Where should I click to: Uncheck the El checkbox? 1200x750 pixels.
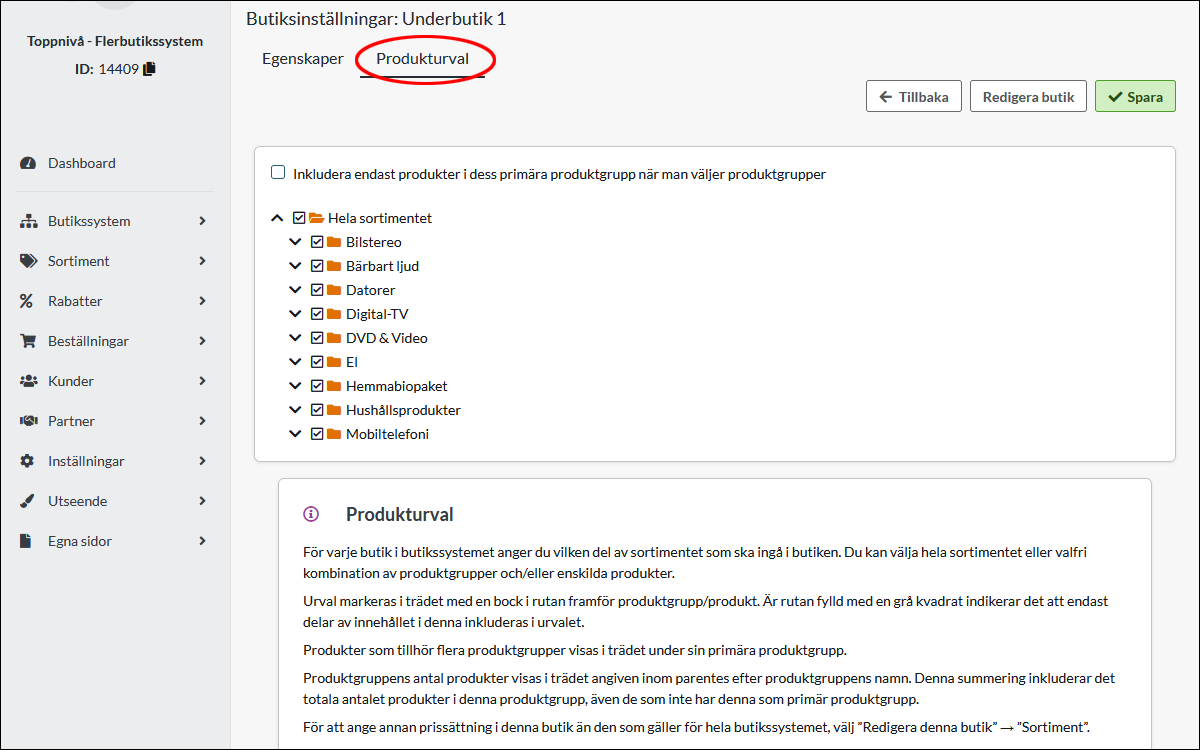pos(317,362)
